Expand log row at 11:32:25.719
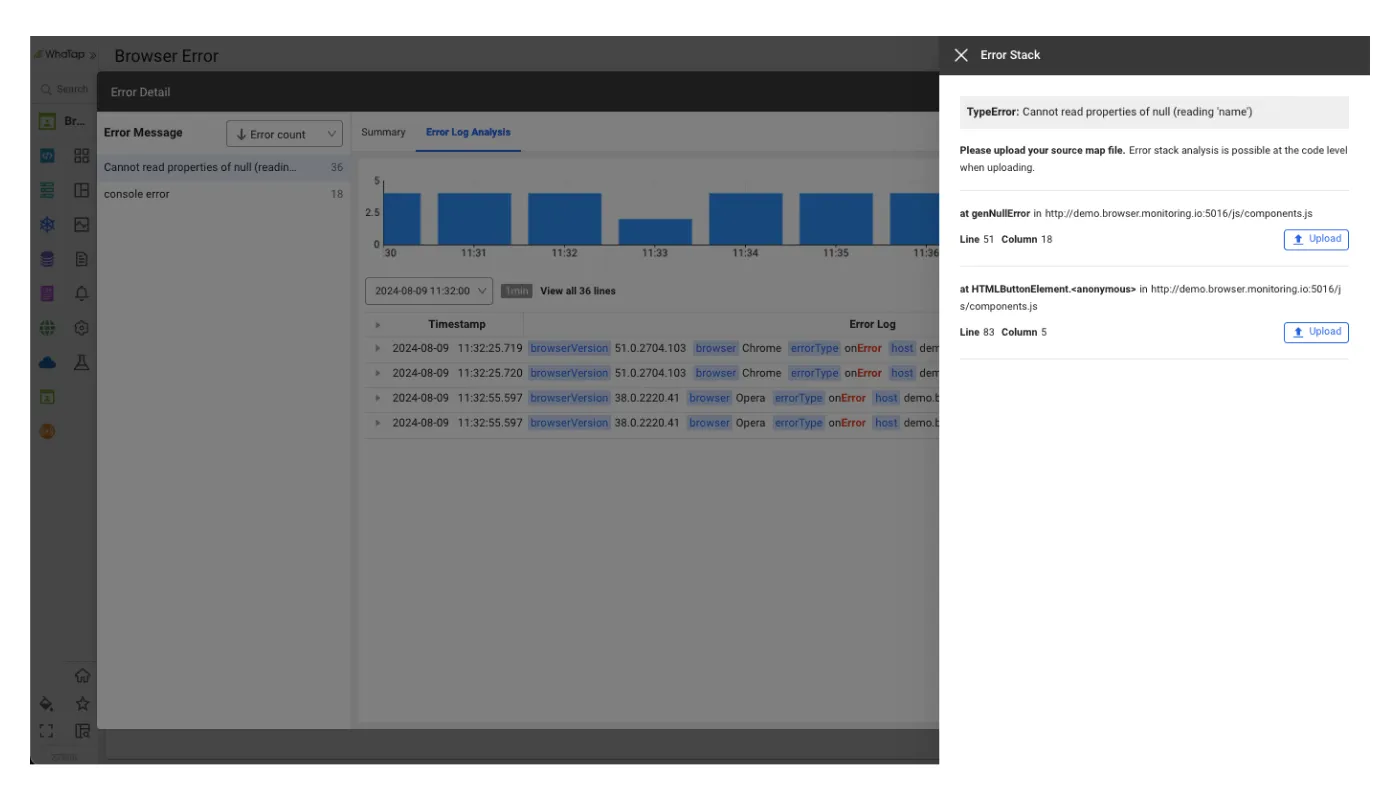The image size is (1400, 800). [377, 348]
